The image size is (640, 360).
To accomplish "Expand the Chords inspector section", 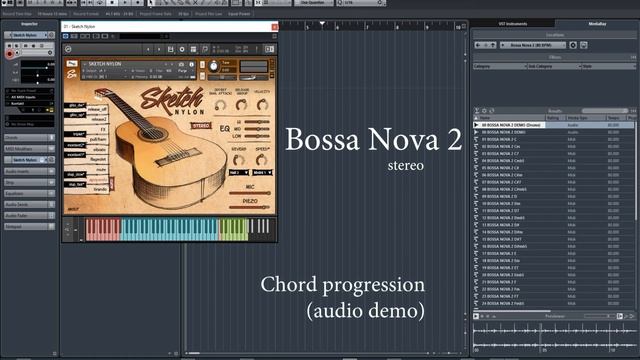I will coord(29,138).
